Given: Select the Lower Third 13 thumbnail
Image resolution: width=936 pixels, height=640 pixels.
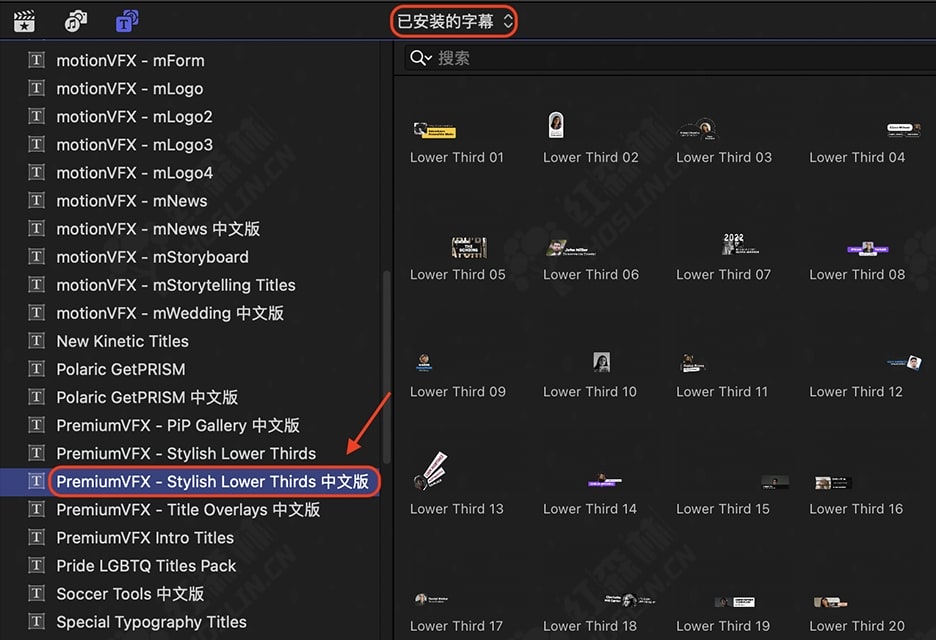Looking at the screenshot, I should pos(431,471).
